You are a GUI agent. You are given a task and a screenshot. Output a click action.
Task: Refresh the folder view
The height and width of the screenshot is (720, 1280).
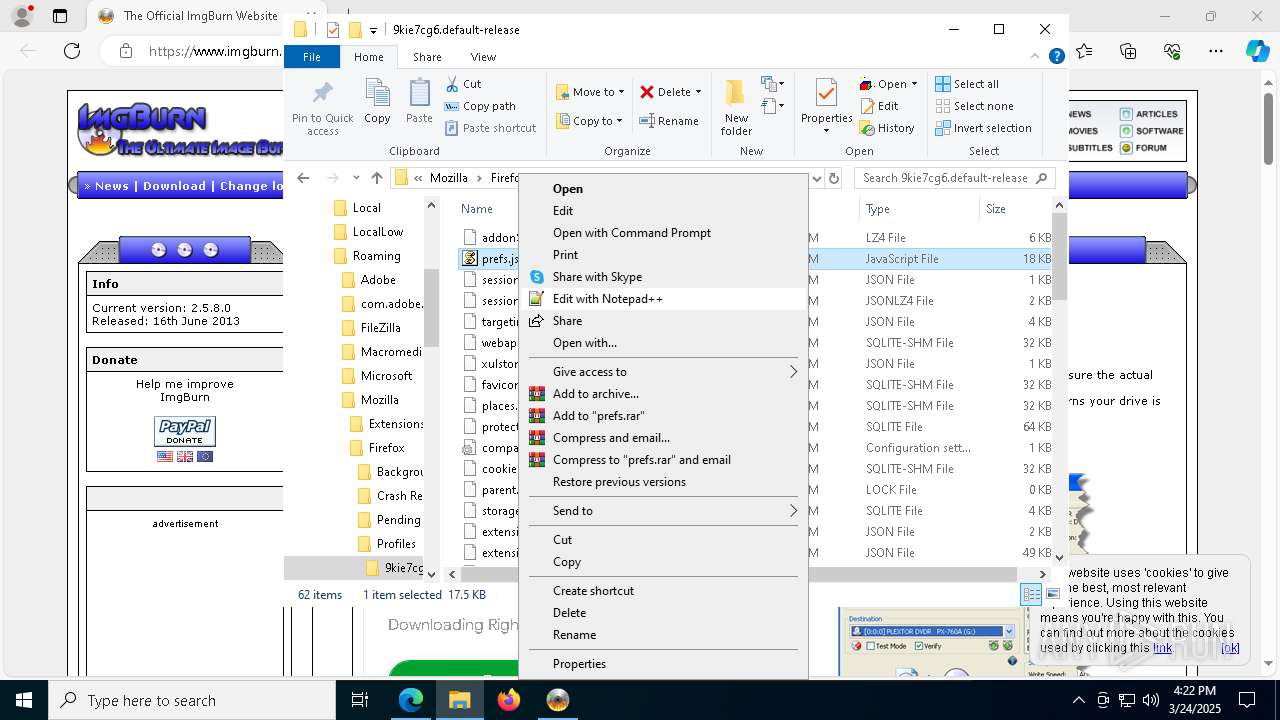pyautogui.click(x=834, y=178)
